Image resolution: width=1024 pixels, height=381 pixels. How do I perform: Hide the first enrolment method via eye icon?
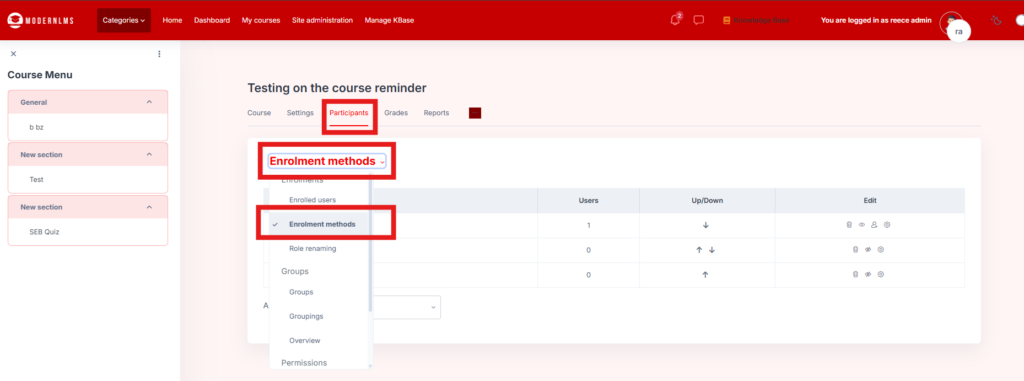[x=861, y=224]
